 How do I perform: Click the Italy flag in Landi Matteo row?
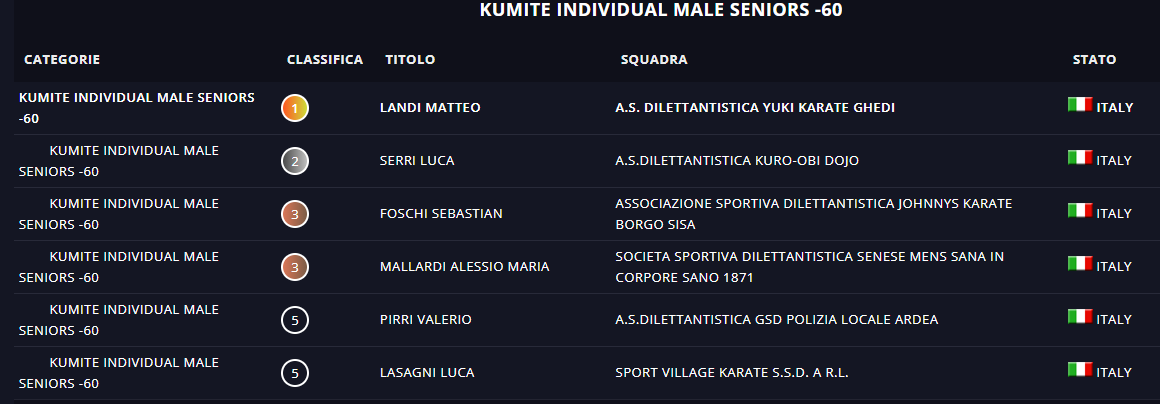tap(1079, 105)
